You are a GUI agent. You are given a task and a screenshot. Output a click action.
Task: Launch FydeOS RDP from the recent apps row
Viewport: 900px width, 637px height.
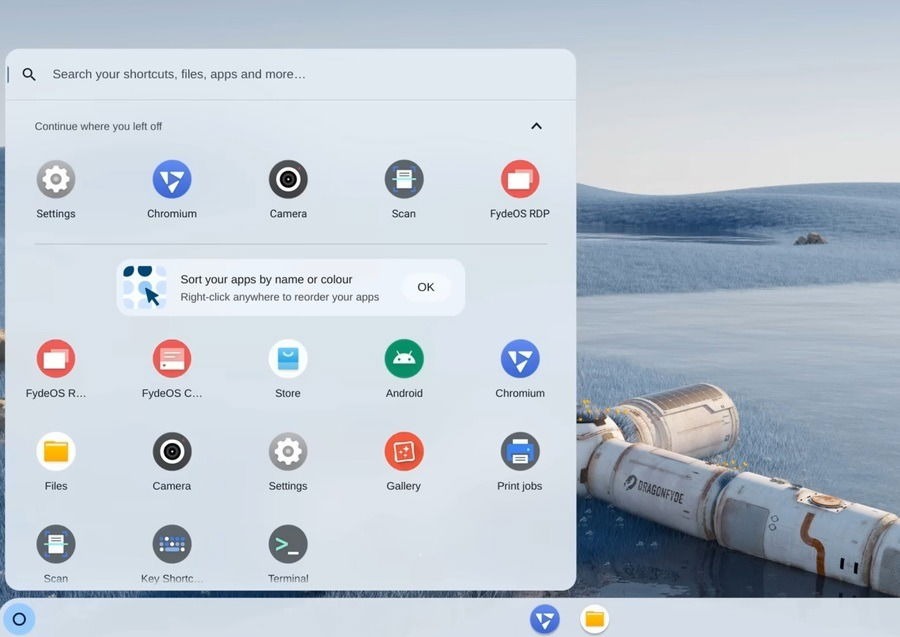click(x=520, y=180)
